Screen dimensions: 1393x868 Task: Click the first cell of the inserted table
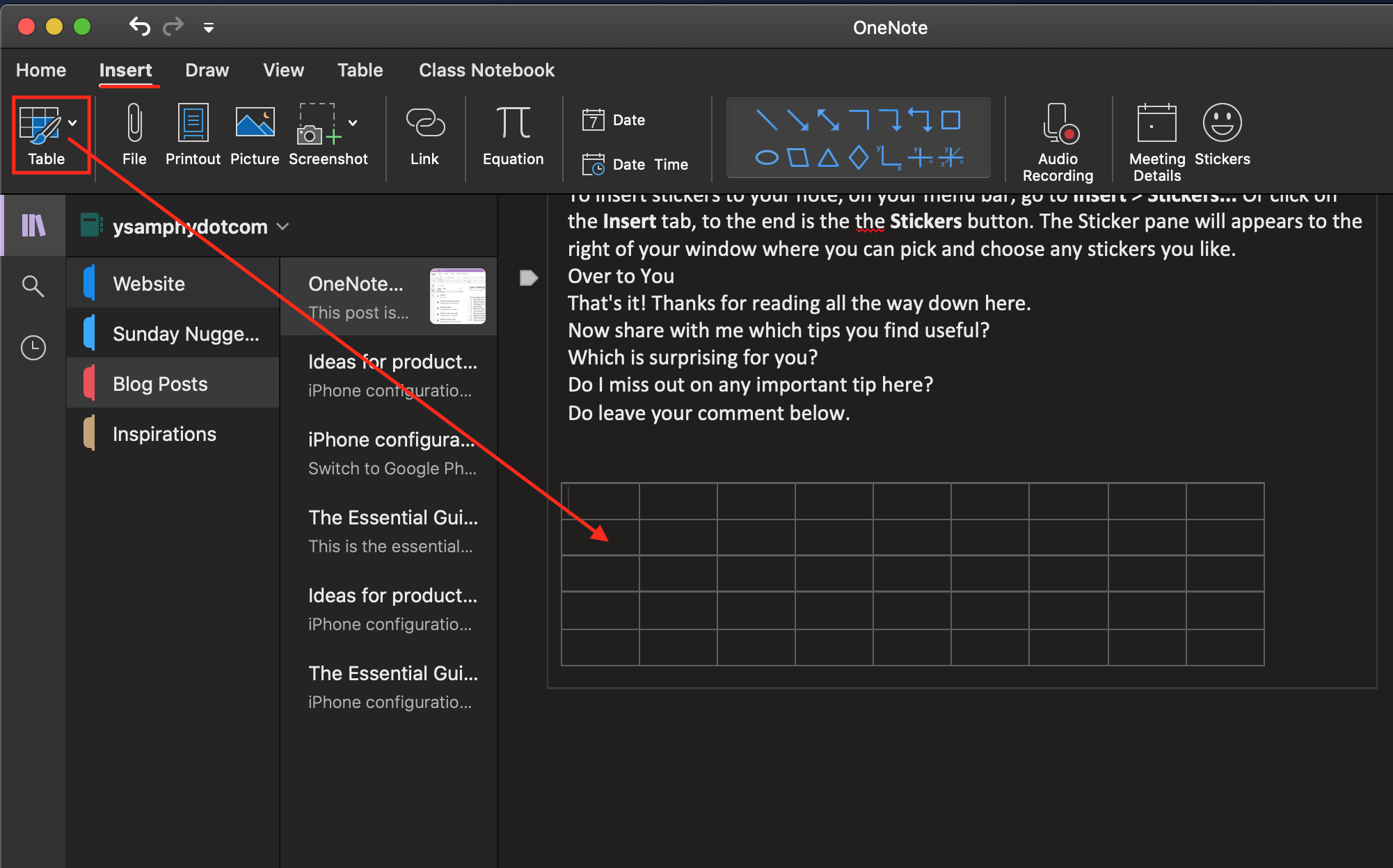[x=600, y=501]
